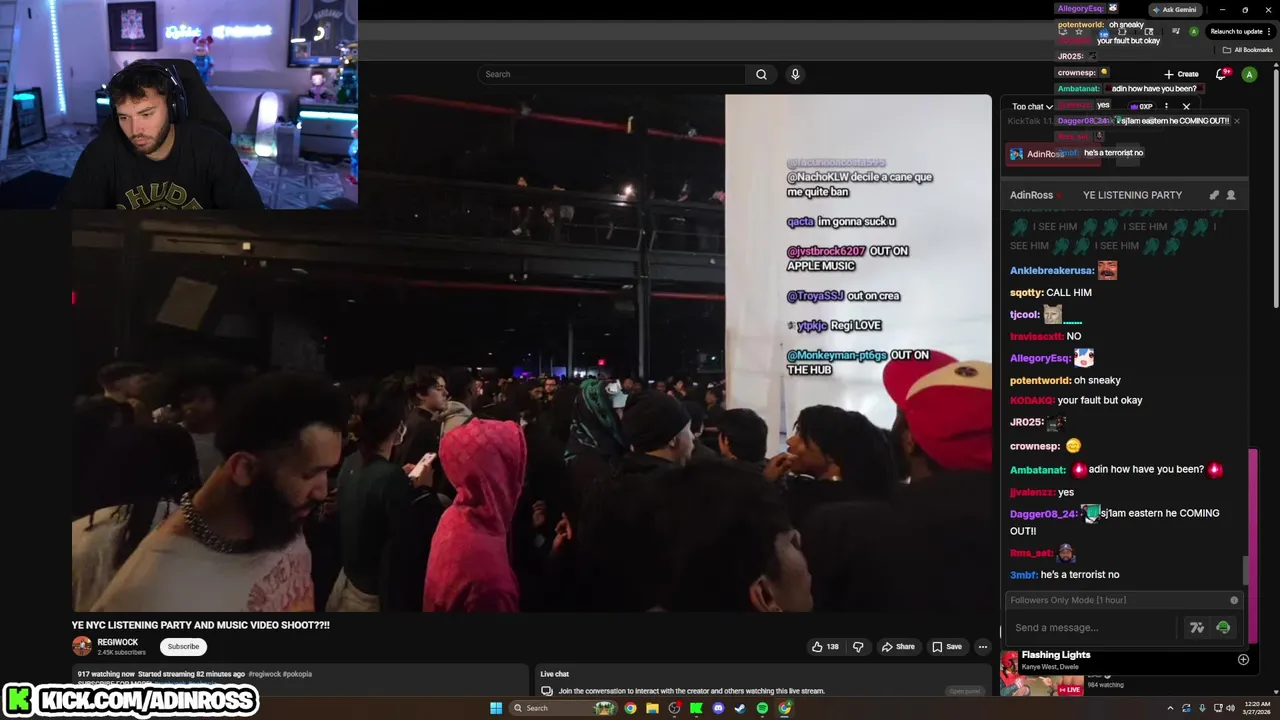Click the Followers Only Mode info icon

(1234, 600)
